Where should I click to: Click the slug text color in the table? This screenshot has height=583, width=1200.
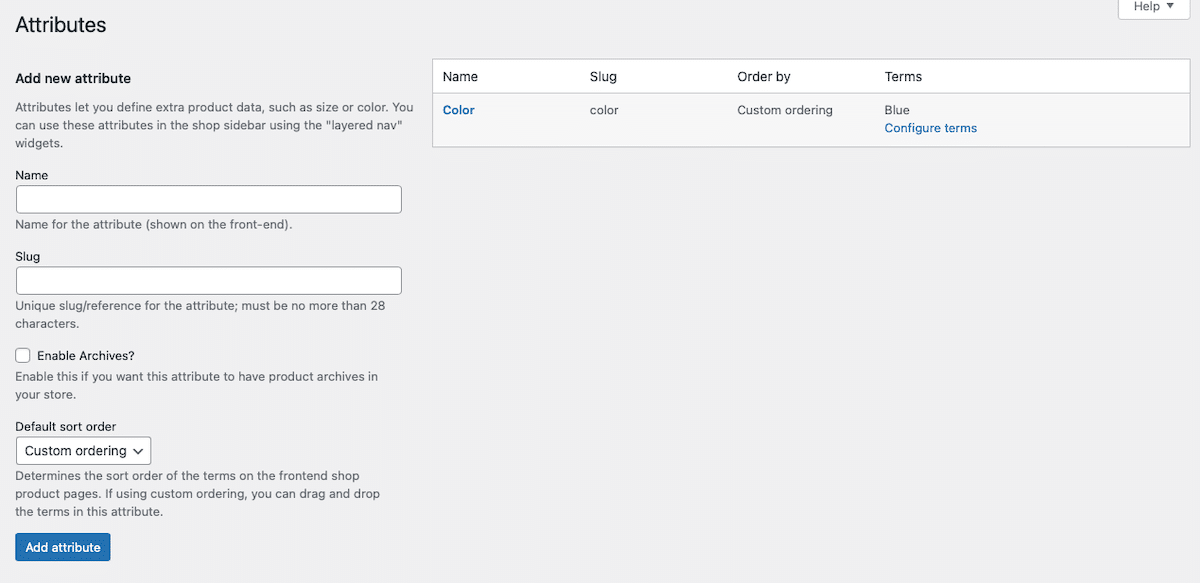pos(603,110)
